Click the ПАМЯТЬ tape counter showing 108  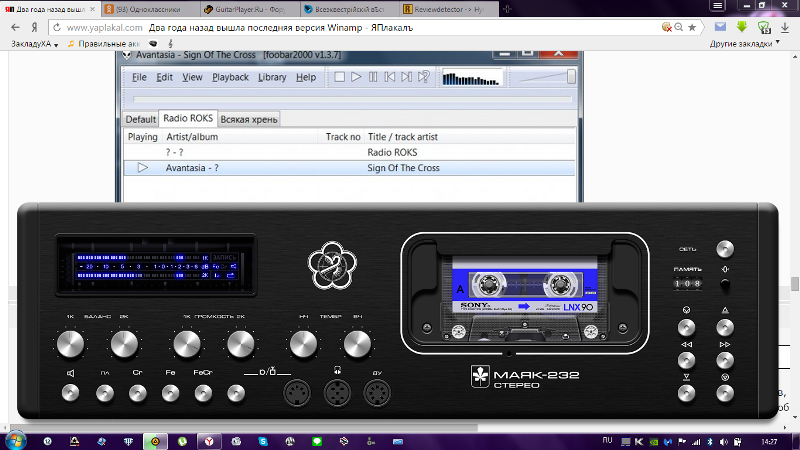(687, 284)
